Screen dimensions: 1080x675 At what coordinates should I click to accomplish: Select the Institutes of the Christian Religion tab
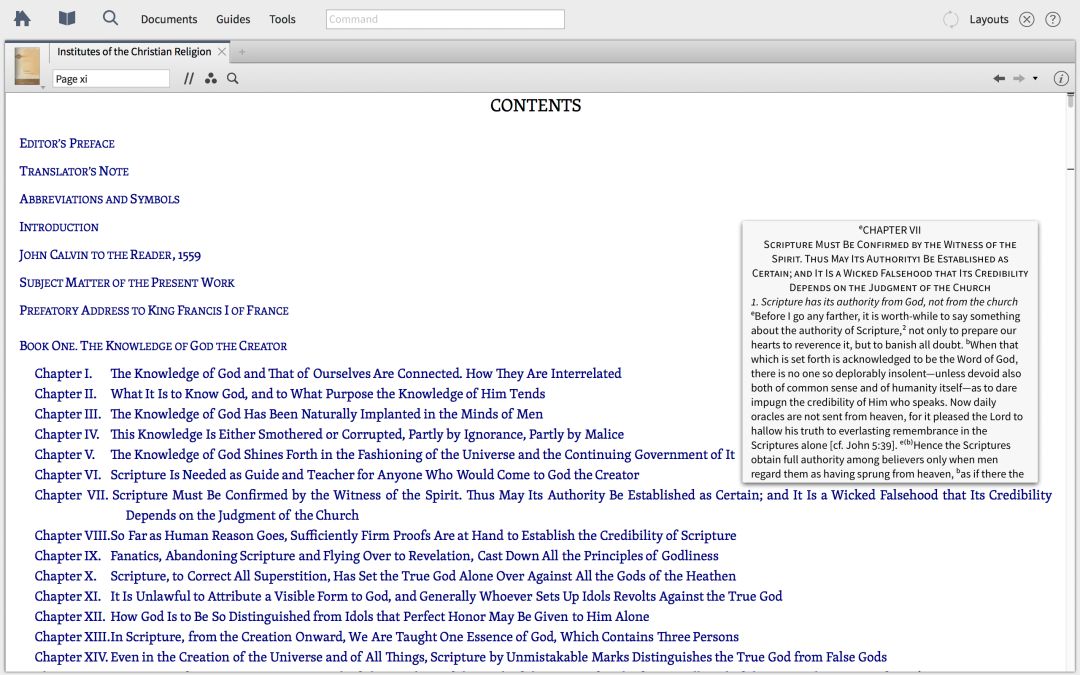(x=134, y=52)
